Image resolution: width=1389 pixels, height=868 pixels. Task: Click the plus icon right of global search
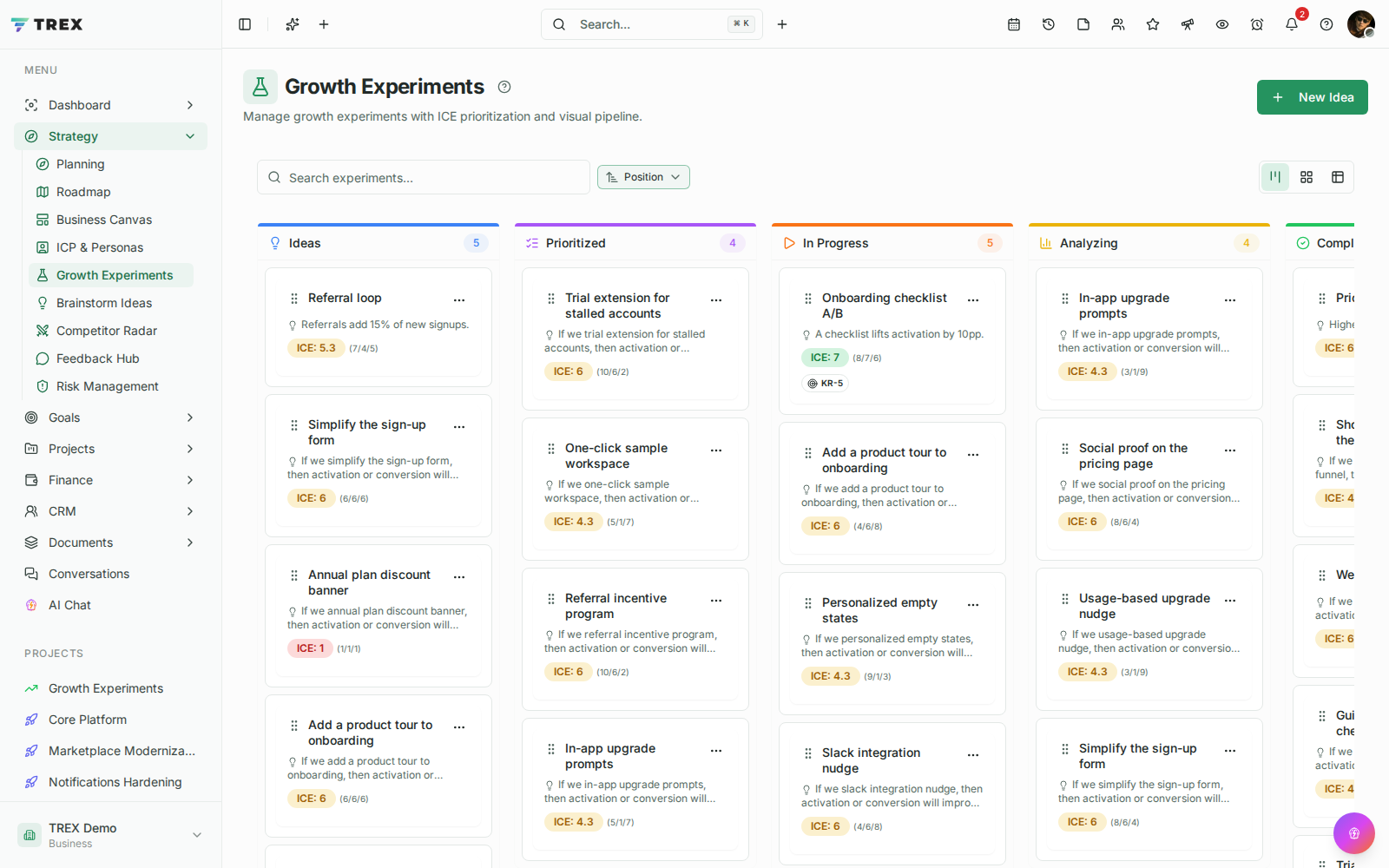pos(782,24)
